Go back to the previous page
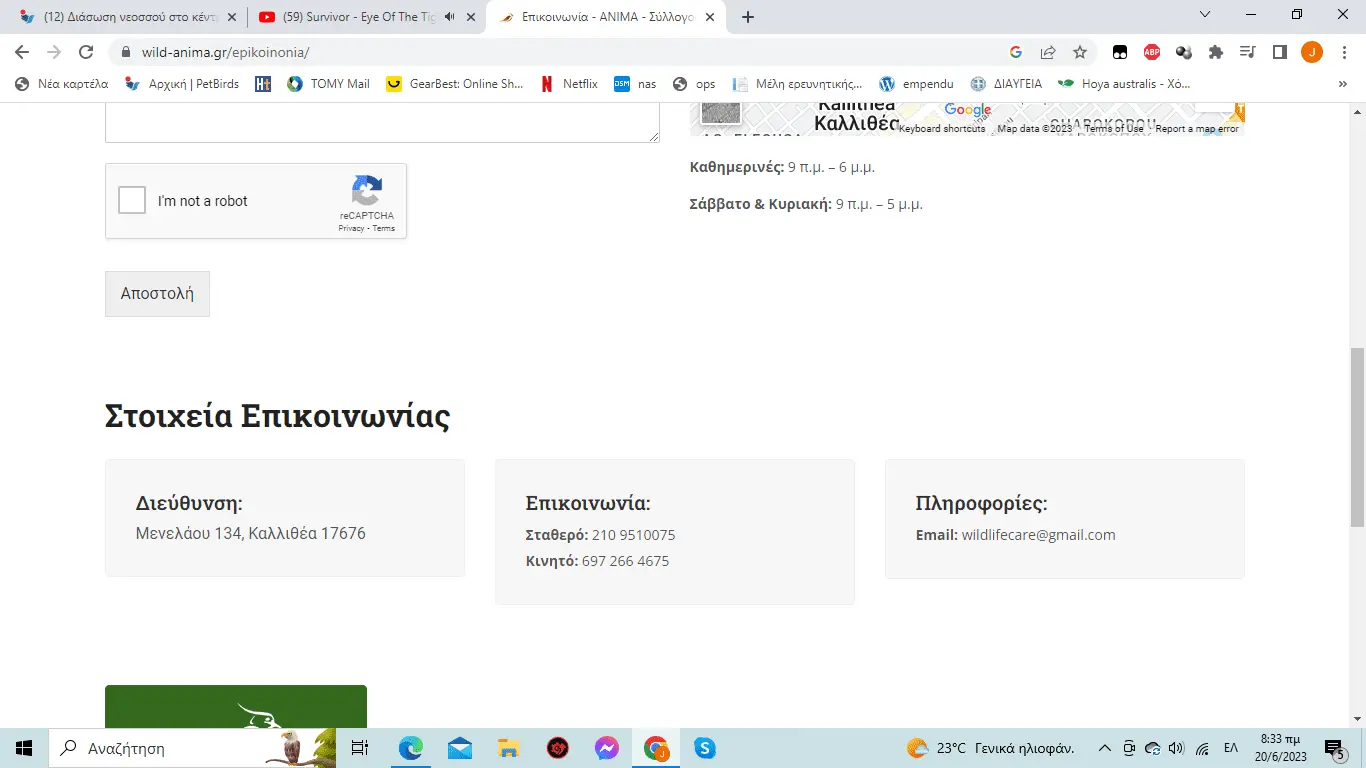The height and width of the screenshot is (768, 1366). pyautogui.click(x=22, y=52)
